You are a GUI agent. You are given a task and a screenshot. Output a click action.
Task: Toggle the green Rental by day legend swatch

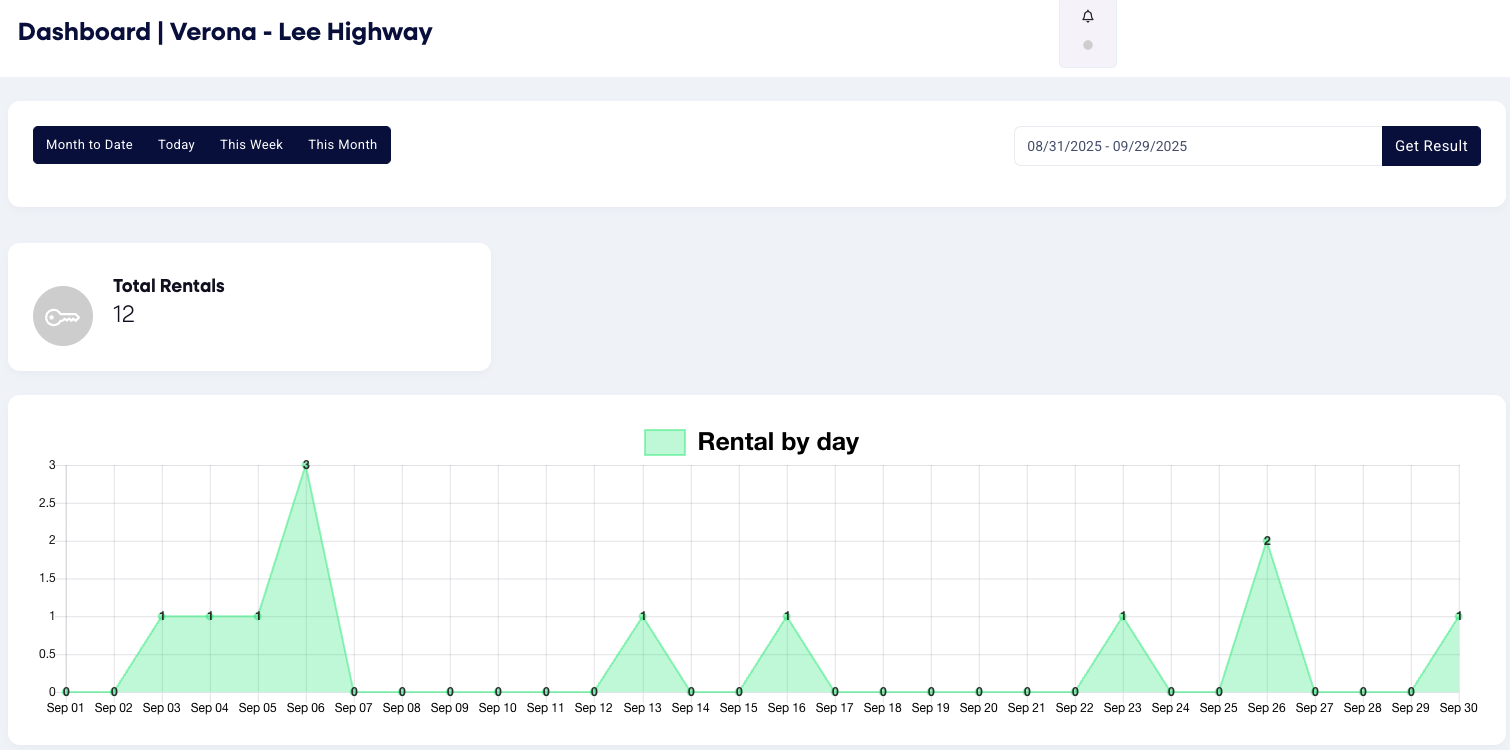tap(665, 442)
